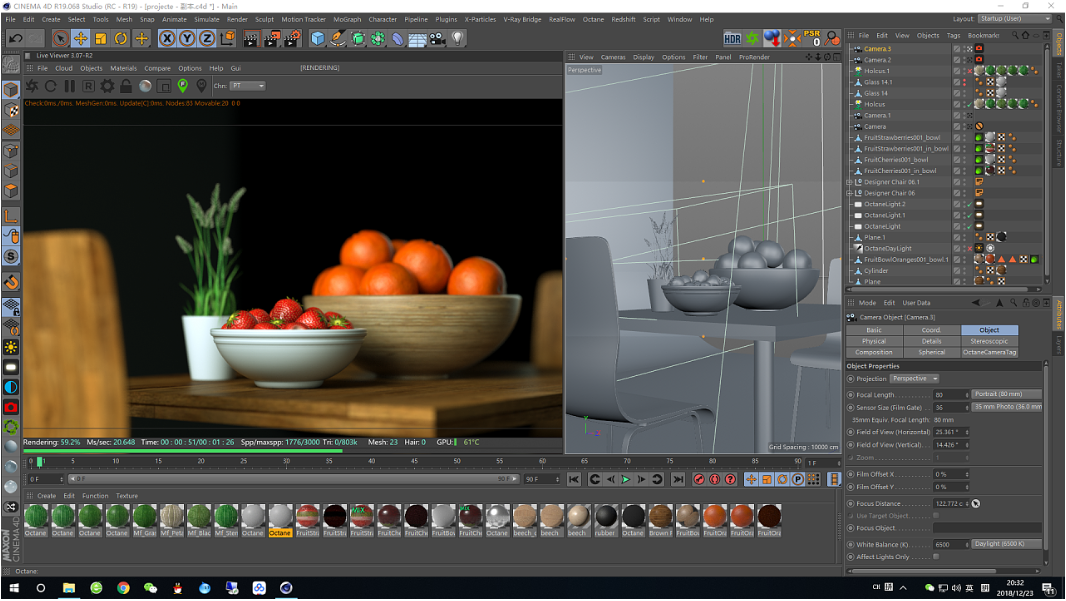Click the render region R icon
The height and width of the screenshot is (601, 1066).
point(88,86)
